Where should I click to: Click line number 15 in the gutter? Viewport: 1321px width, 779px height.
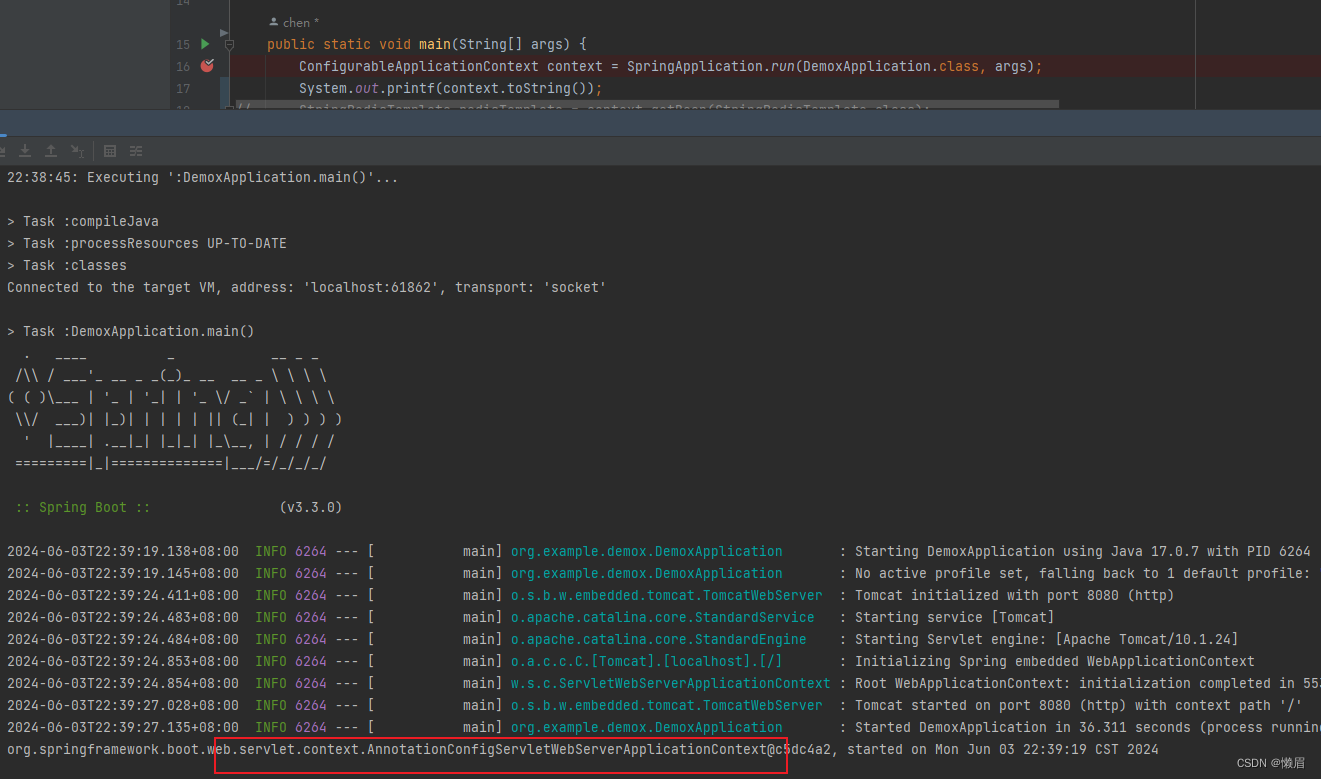[183, 45]
